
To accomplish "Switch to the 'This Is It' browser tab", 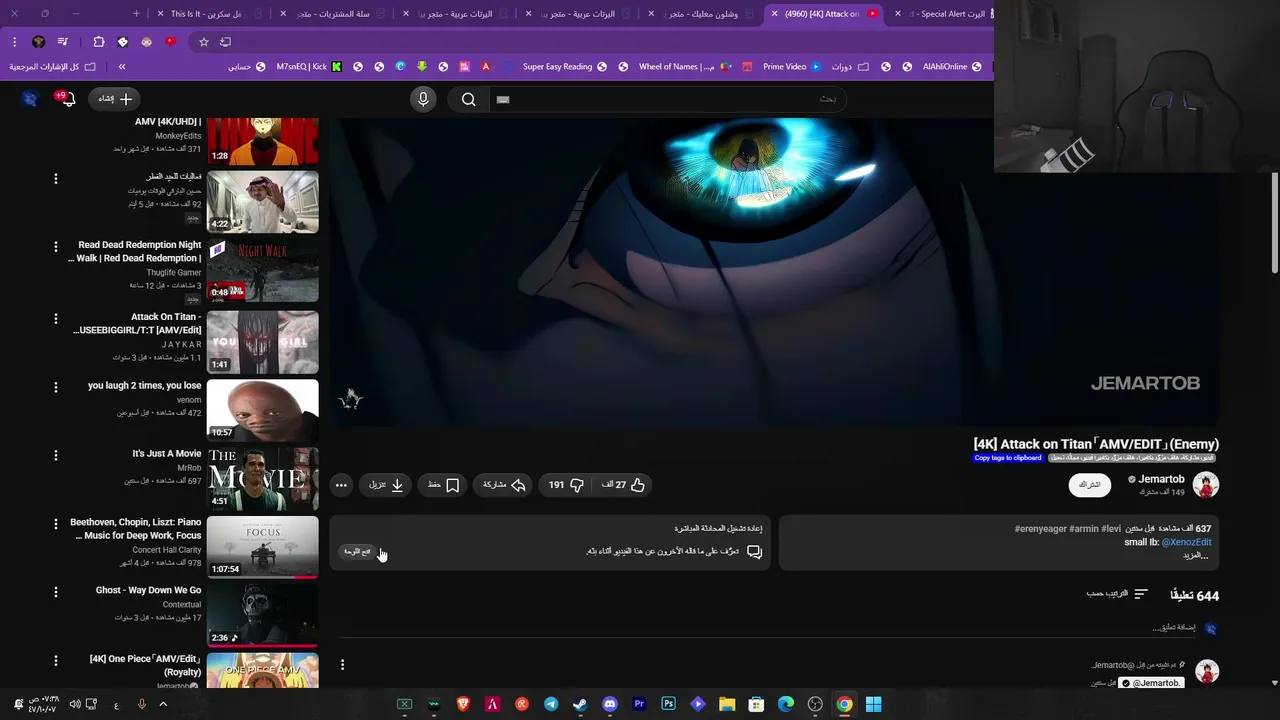I will (210, 14).
